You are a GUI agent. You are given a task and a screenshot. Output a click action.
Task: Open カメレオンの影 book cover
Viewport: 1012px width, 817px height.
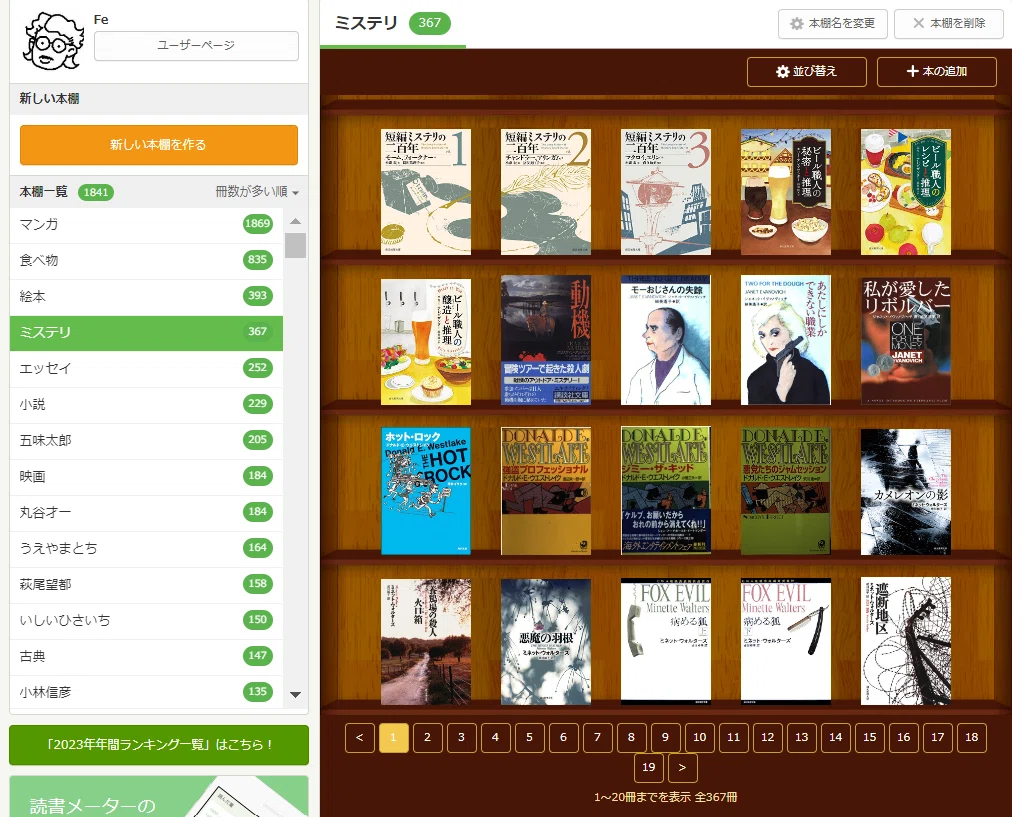pos(906,492)
